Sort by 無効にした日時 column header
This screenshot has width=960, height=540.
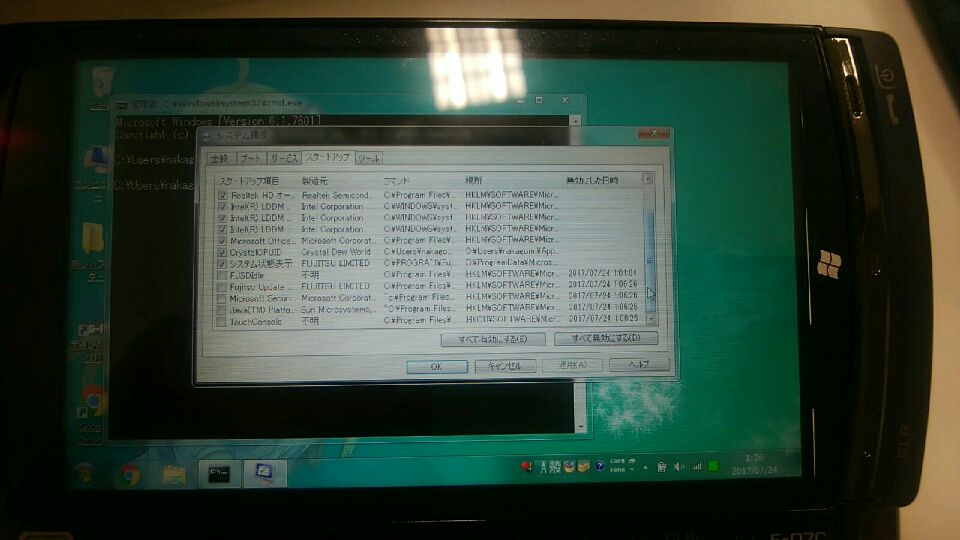pyautogui.click(x=591, y=180)
